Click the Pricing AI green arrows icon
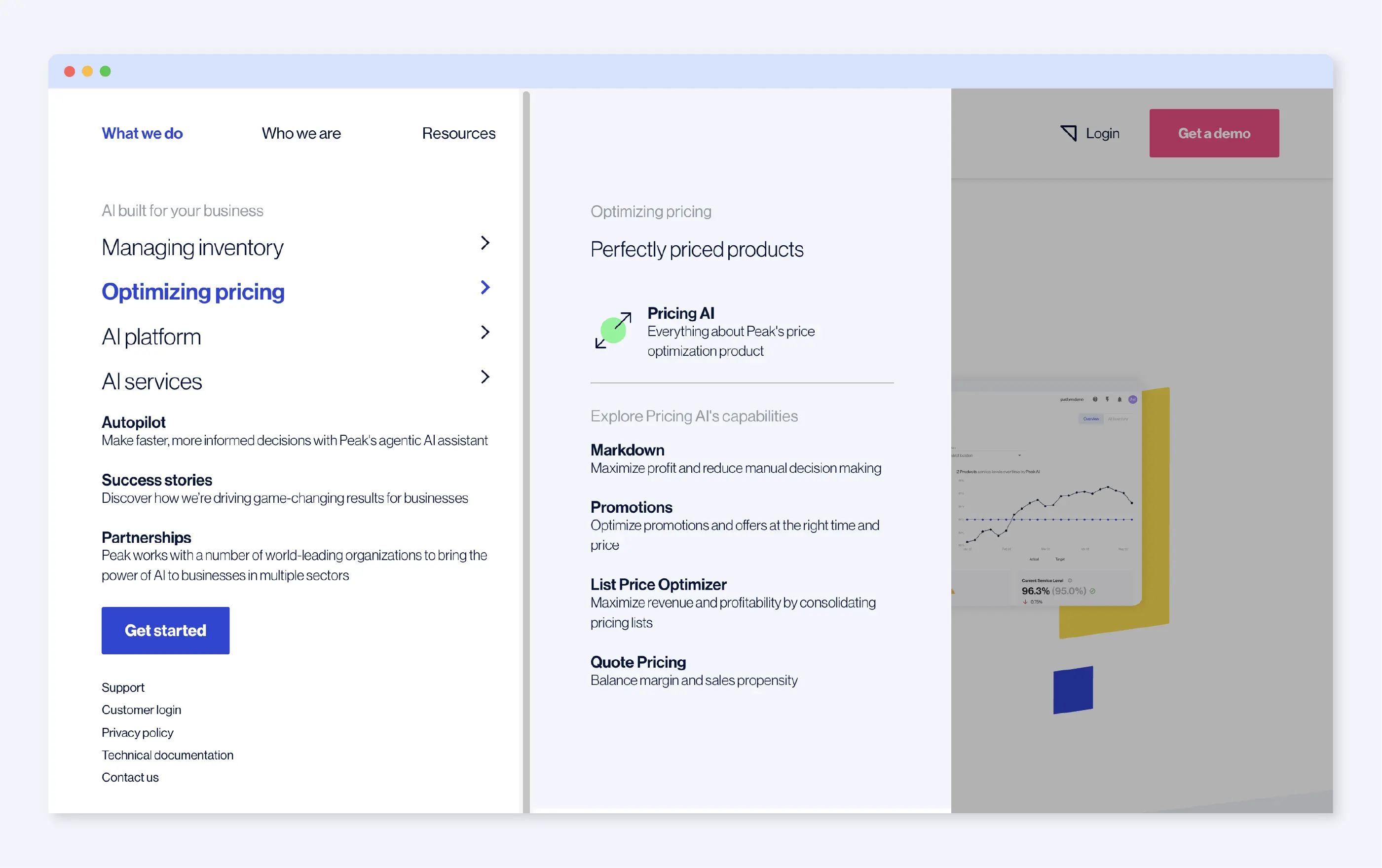Screen dimensions: 1382x868 [x=615, y=331]
